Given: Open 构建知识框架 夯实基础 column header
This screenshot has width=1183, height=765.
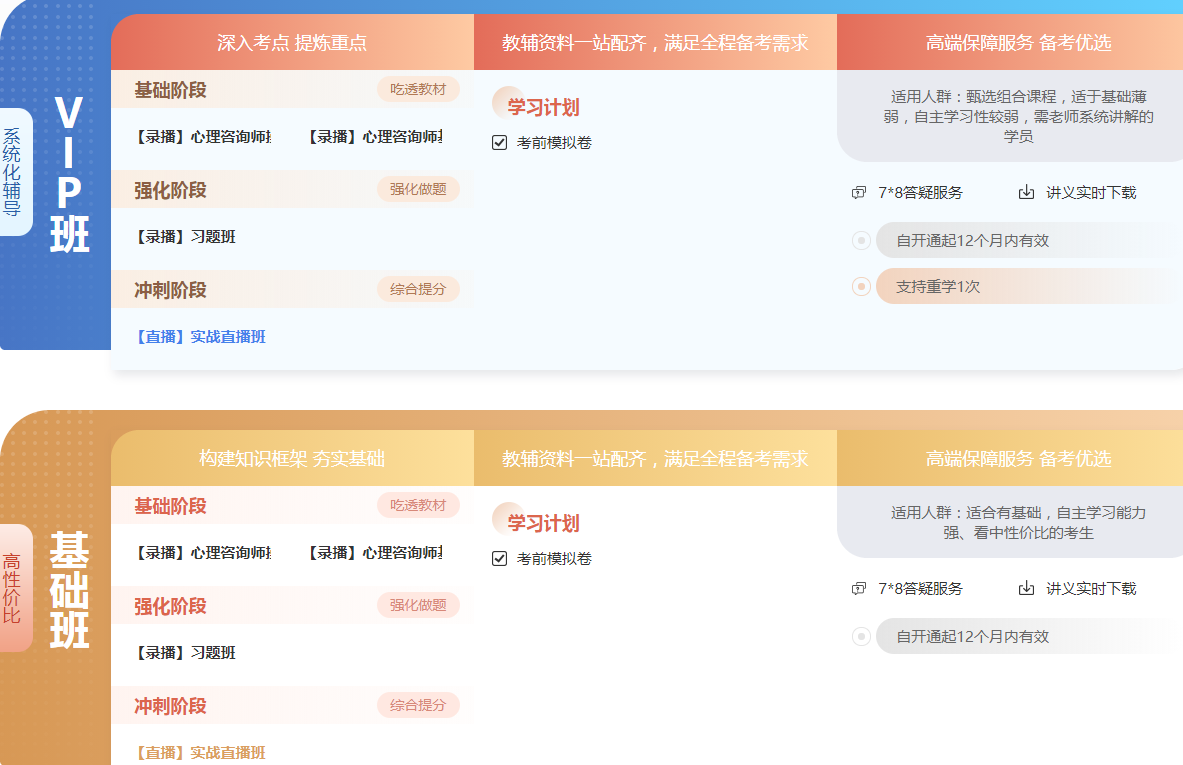Looking at the screenshot, I should [292, 458].
